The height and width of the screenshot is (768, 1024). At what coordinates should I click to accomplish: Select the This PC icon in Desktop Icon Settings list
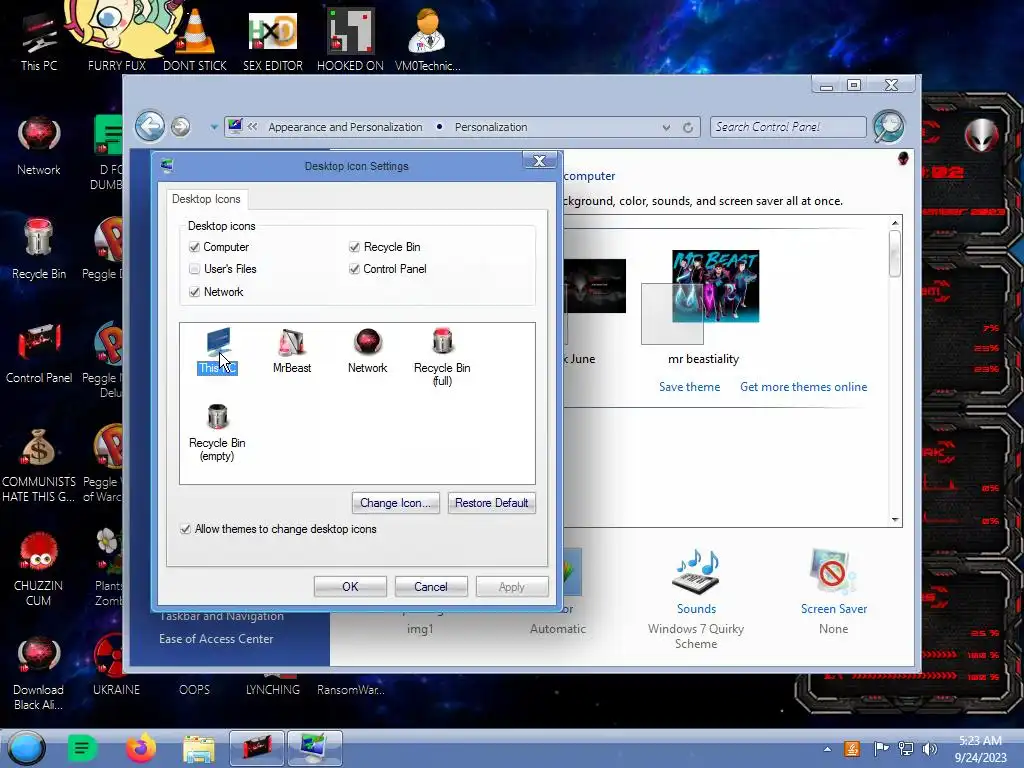[x=217, y=351]
